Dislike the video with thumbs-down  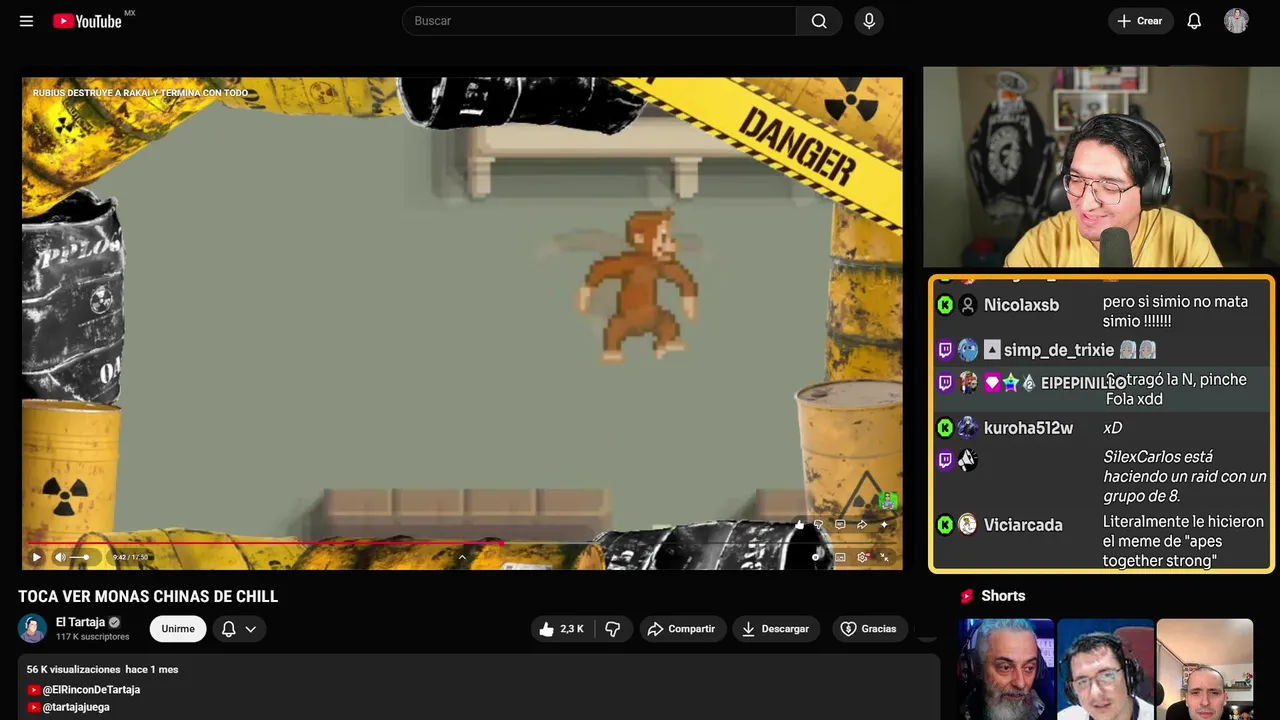(613, 629)
